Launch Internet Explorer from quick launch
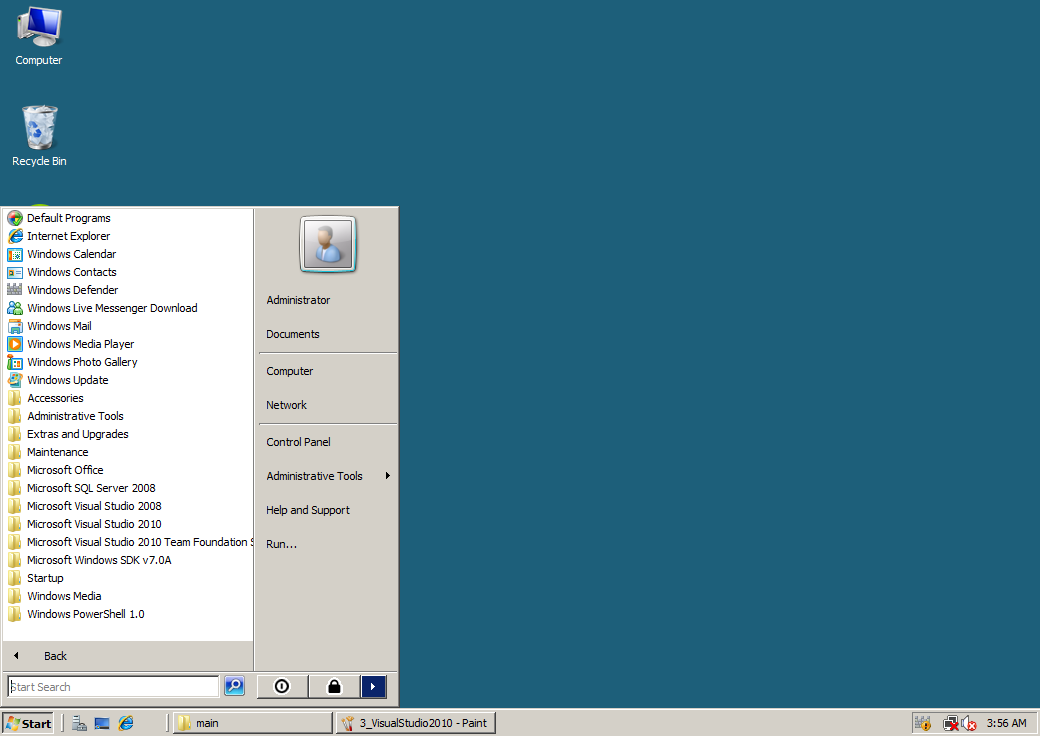Viewport: 1040px width, 736px height. [126, 723]
